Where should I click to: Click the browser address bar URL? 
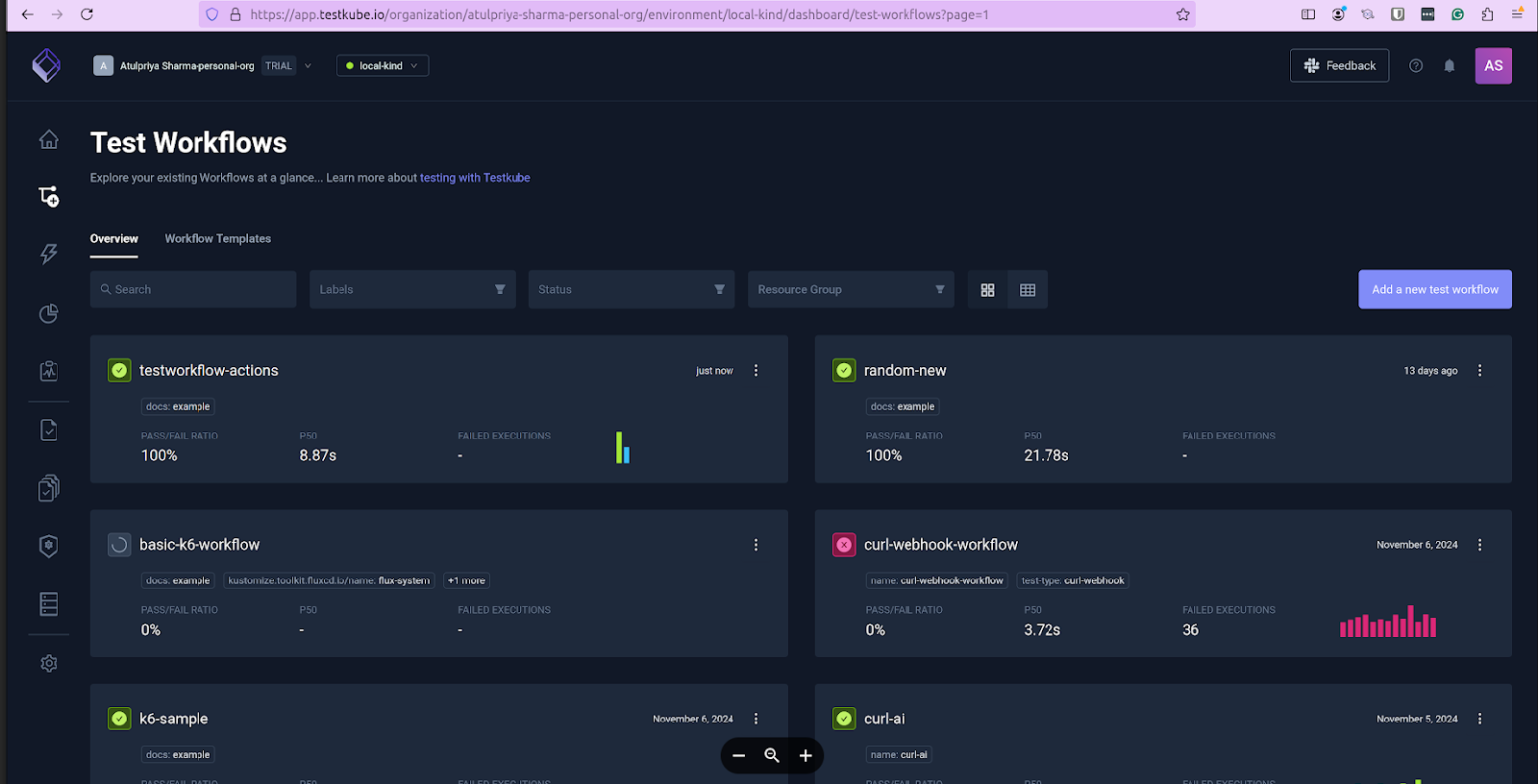(x=619, y=14)
